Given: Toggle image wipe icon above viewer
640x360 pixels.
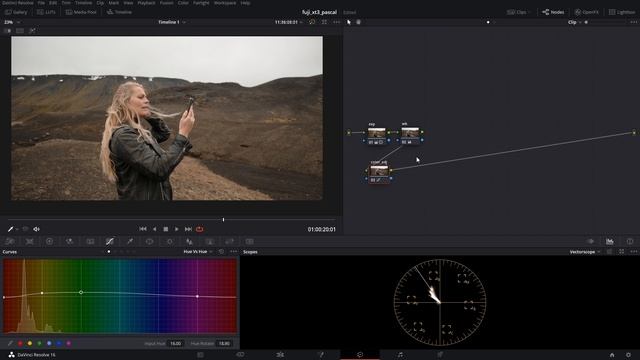Looking at the screenshot, I should pyautogui.click(x=7, y=31).
